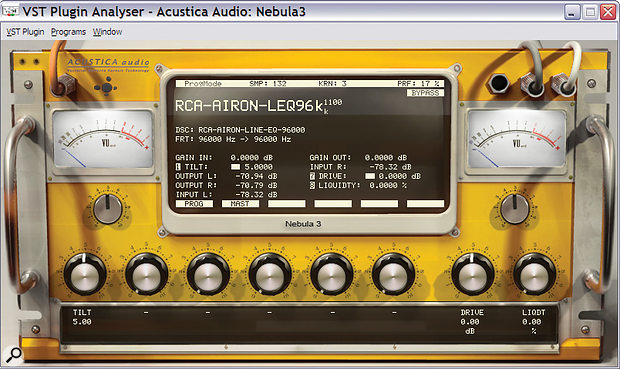Click the magnifier icon in the bottom corner
The width and height of the screenshot is (620, 369).
point(14,354)
